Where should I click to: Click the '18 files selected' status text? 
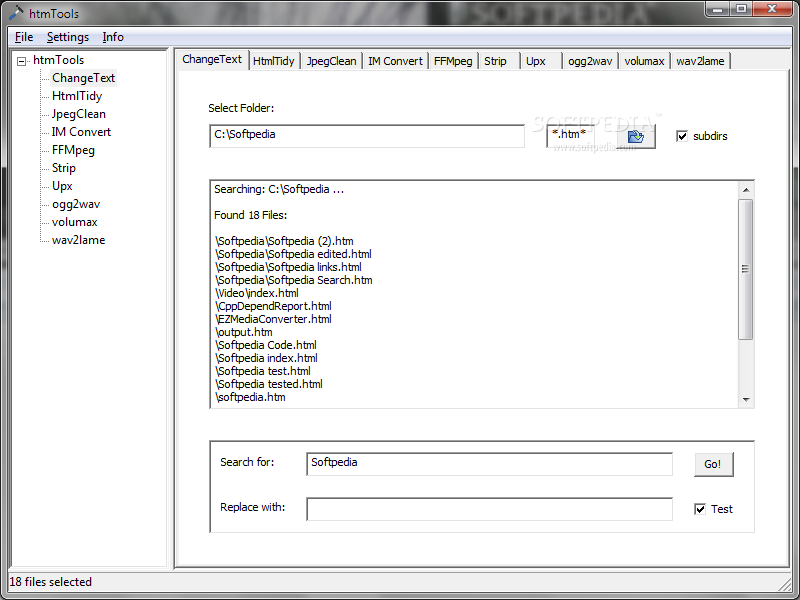pyautogui.click(x=51, y=582)
